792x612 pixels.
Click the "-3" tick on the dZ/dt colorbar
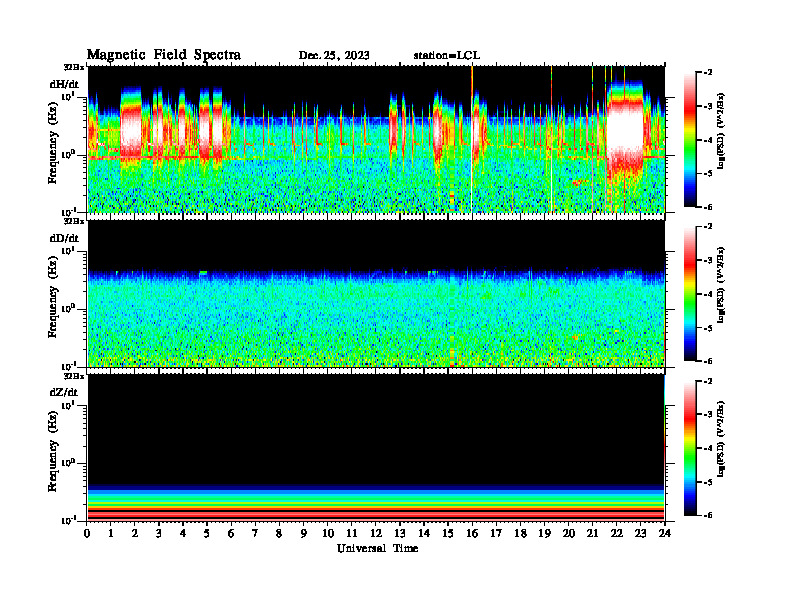point(707,415)
